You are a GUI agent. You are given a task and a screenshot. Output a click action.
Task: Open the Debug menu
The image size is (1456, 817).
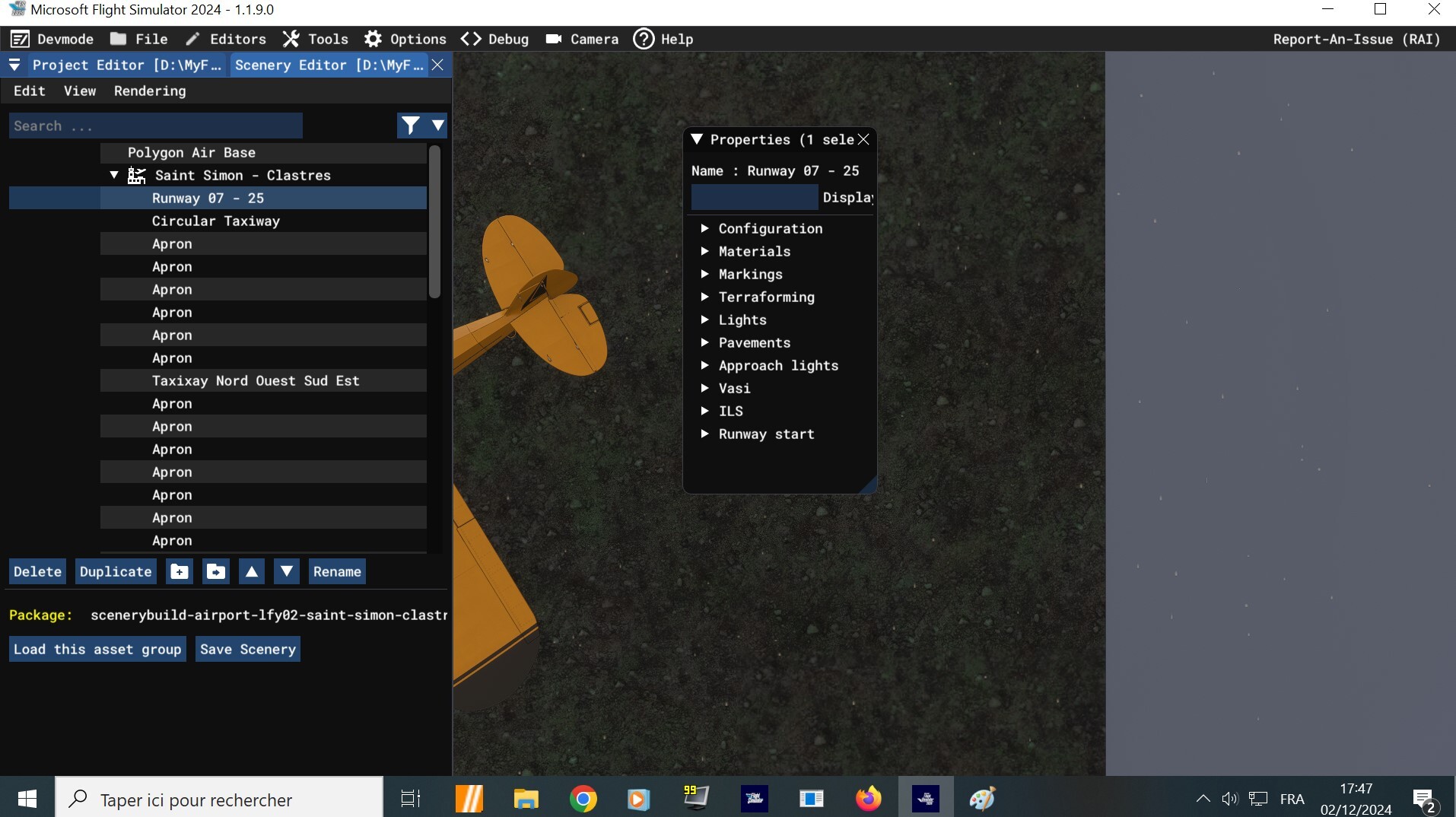pos(495,40)
